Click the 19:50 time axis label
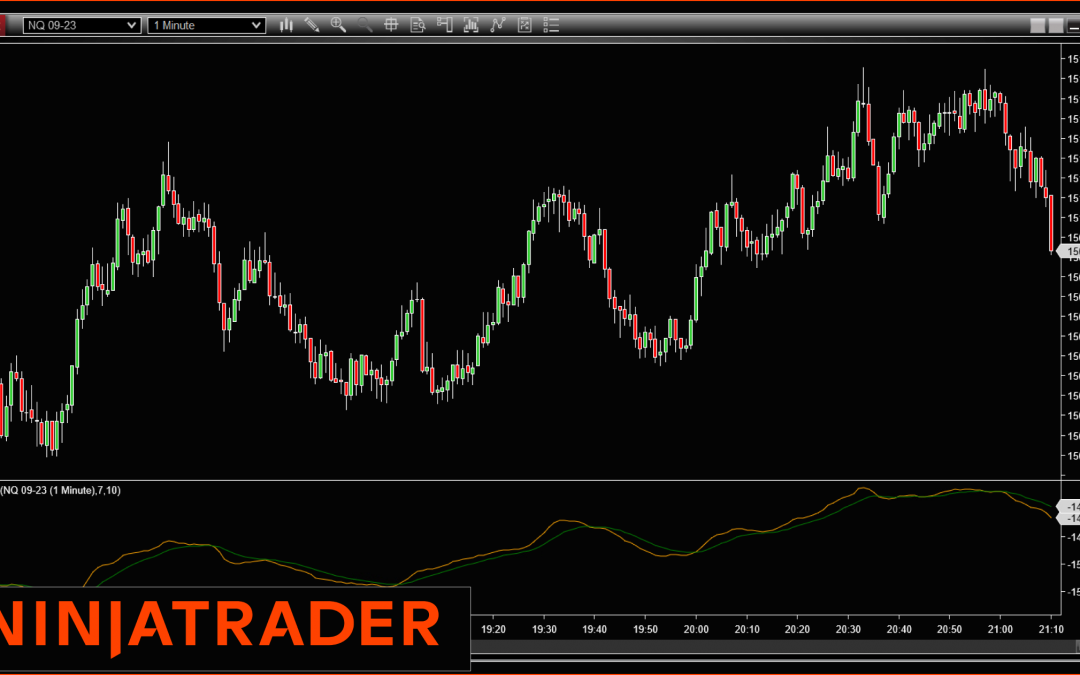 [x=645, y=629]
